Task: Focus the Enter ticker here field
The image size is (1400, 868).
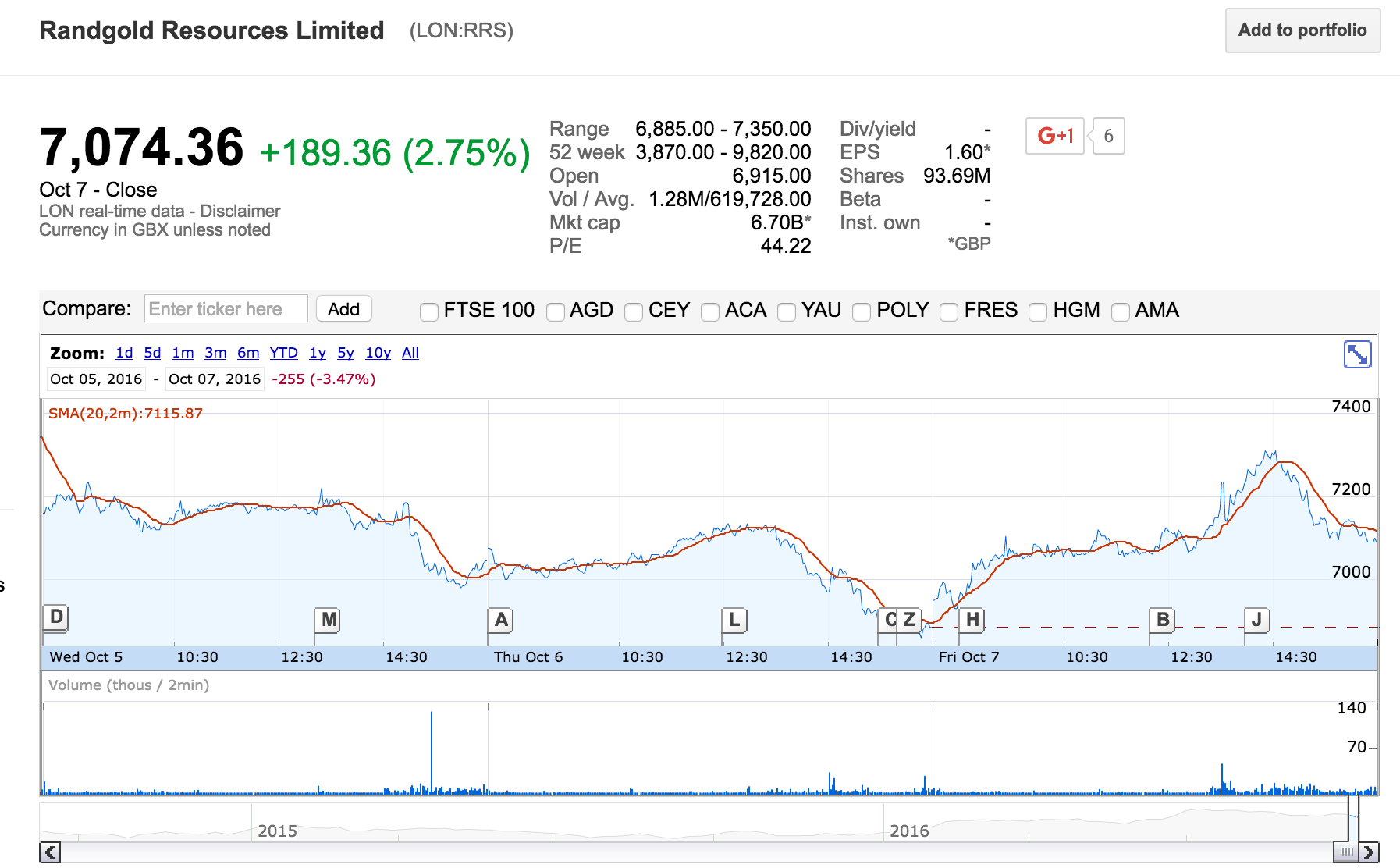Action: tap(226, 309)
